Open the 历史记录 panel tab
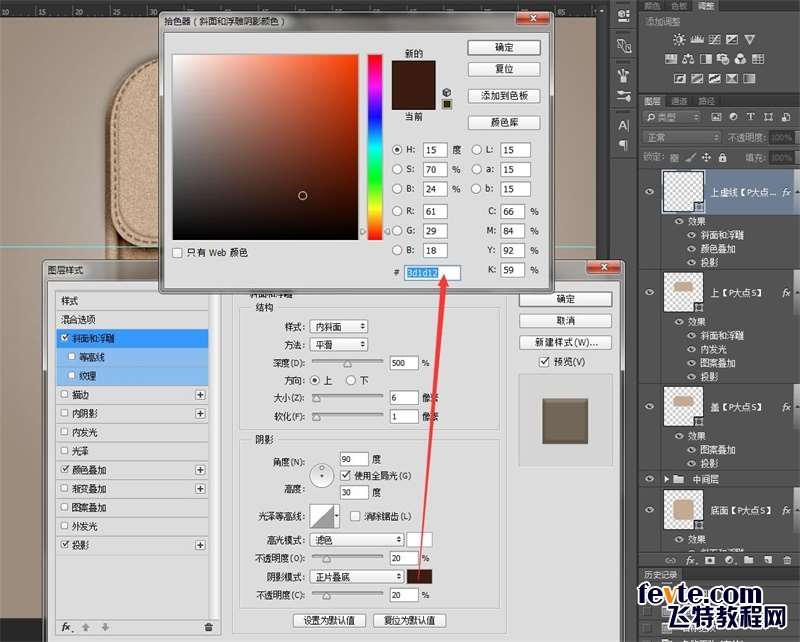The height and width of the screenshot is (642, 800). [661, 575]
